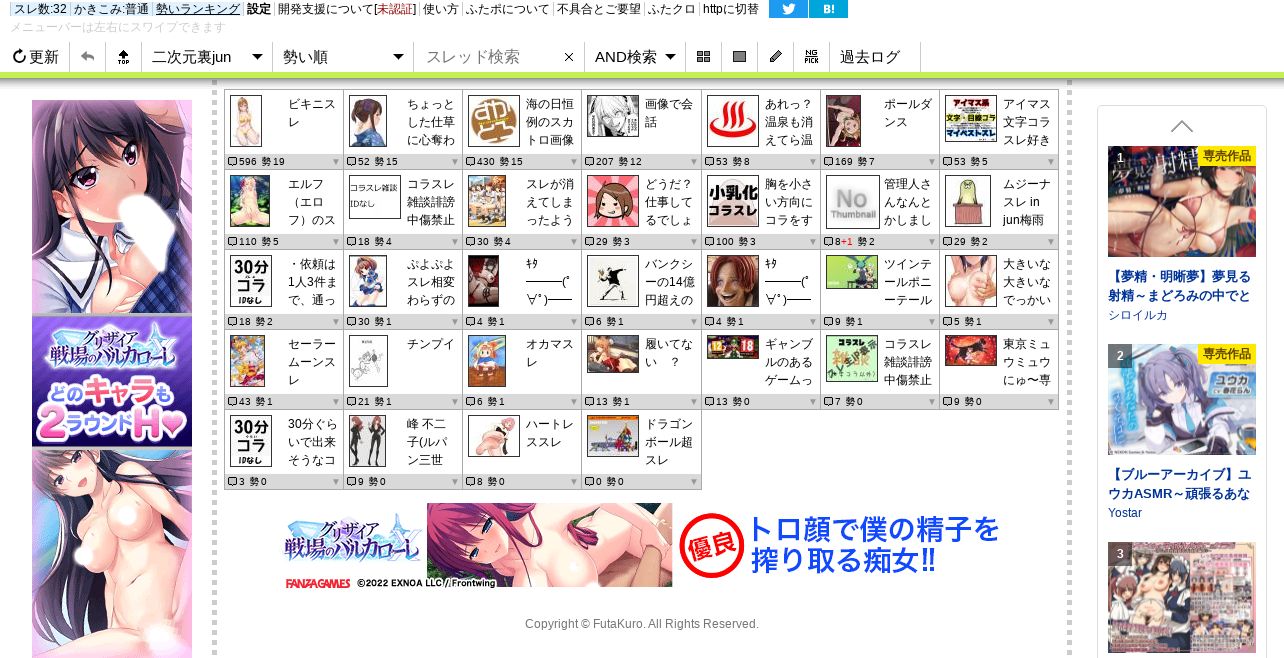Open the NG PICK filter icon
The height and width of the screenshot is (658, 1284).
pyautogui.click(x=811, y=57)
